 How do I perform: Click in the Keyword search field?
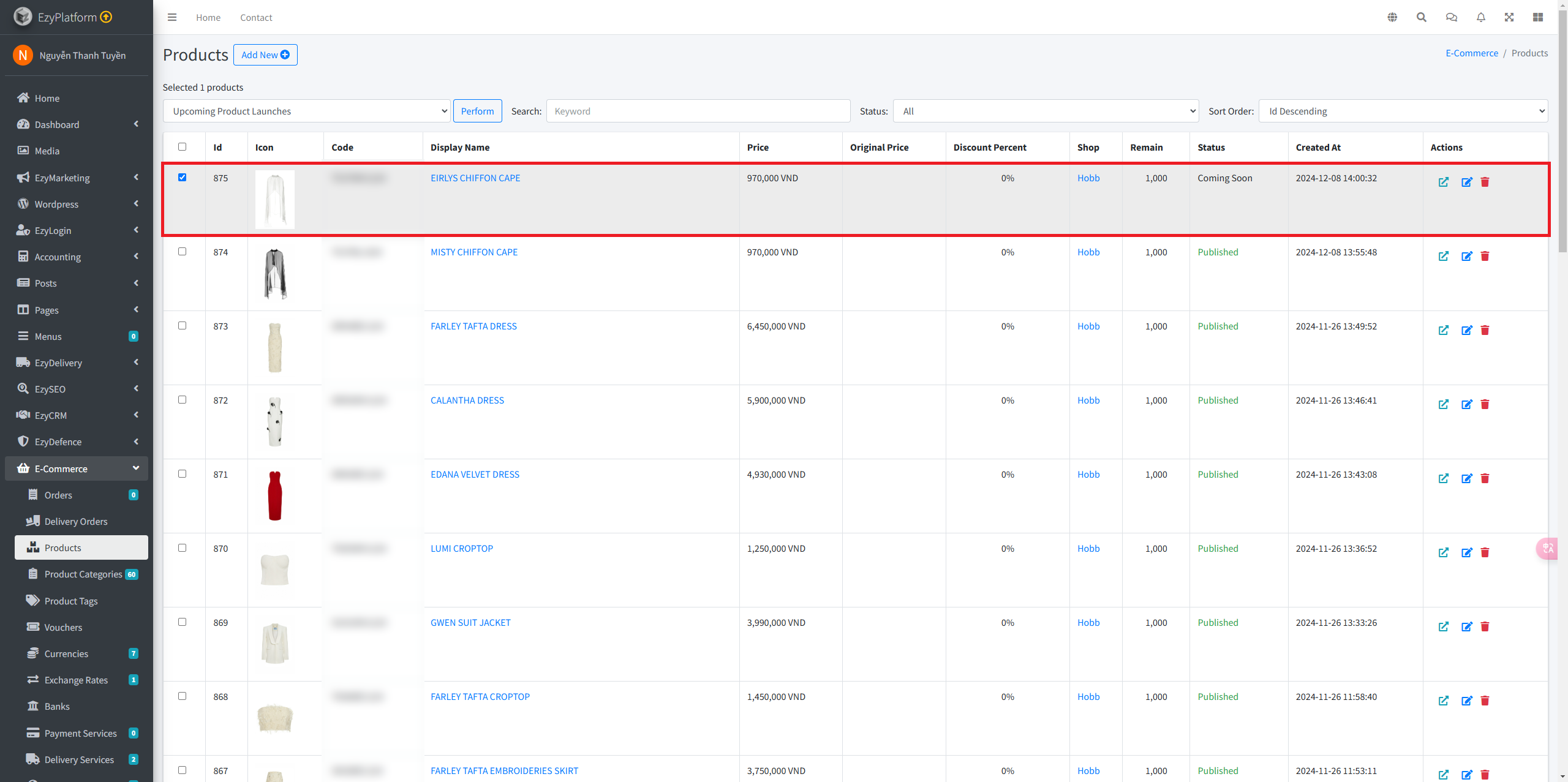pos(698,111)
